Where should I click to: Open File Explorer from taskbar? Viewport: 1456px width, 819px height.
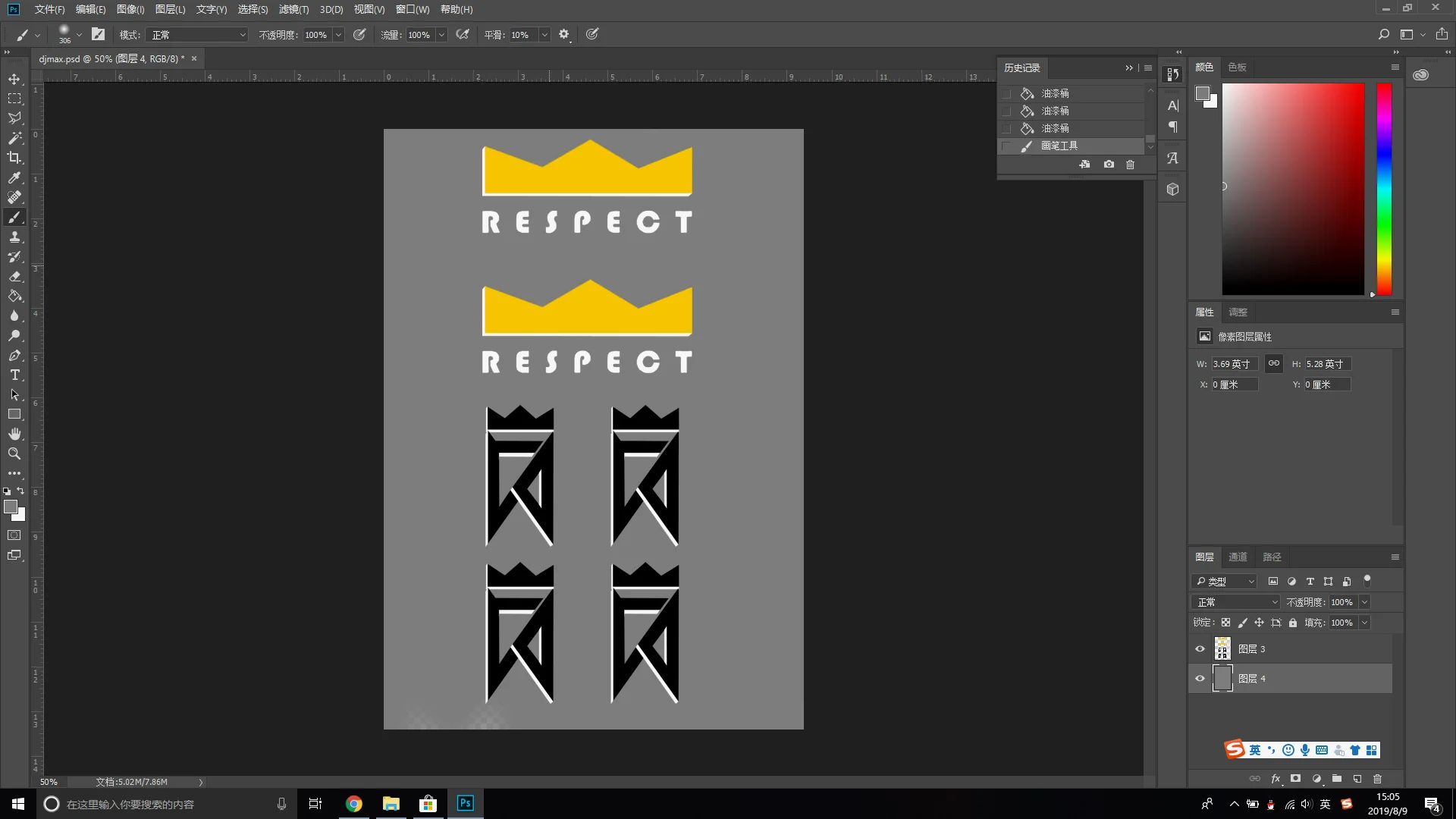391,804
